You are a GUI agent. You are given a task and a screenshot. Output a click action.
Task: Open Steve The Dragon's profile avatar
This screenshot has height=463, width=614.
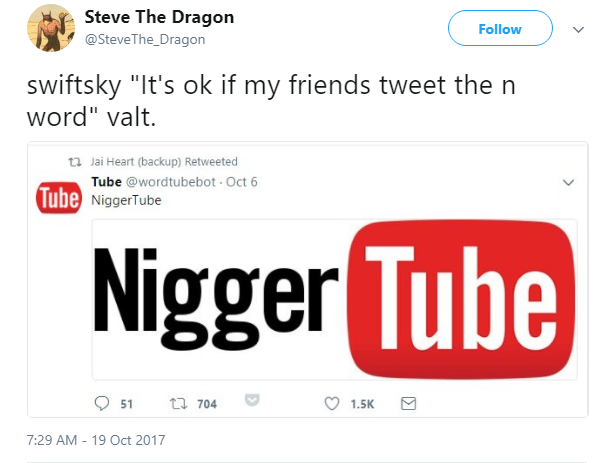51,28
